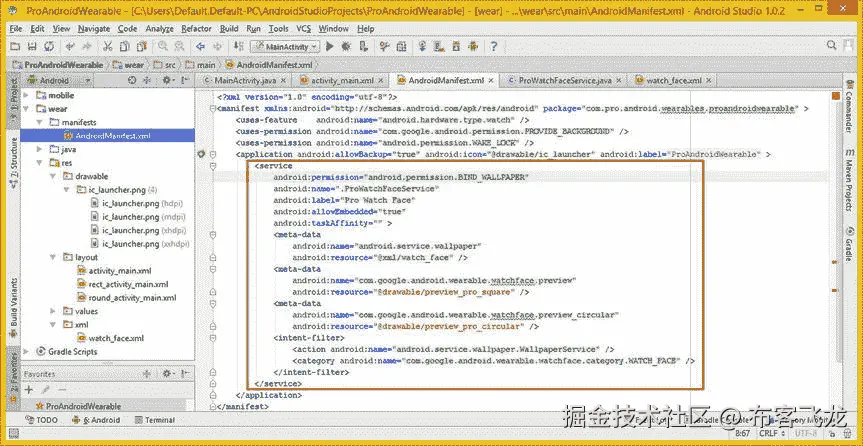Click Scroll from Source icon in Project panel
This screenshot has width=863, height=446.
click(x=132, y=80)
